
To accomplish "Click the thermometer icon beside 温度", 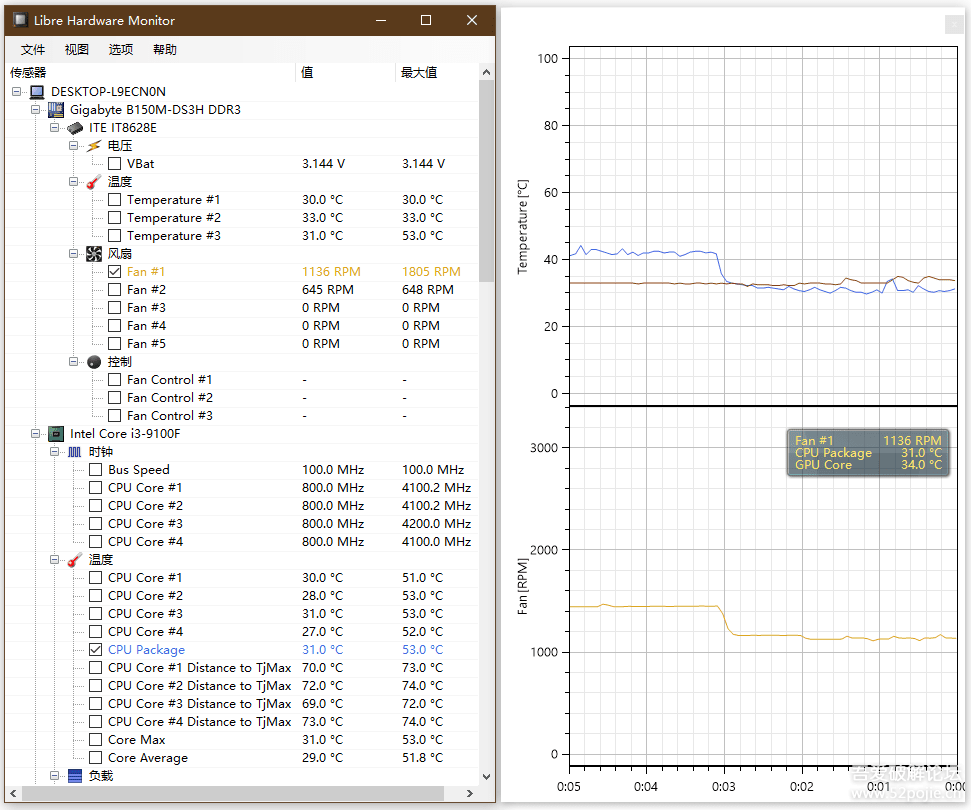I will point(94,181).
